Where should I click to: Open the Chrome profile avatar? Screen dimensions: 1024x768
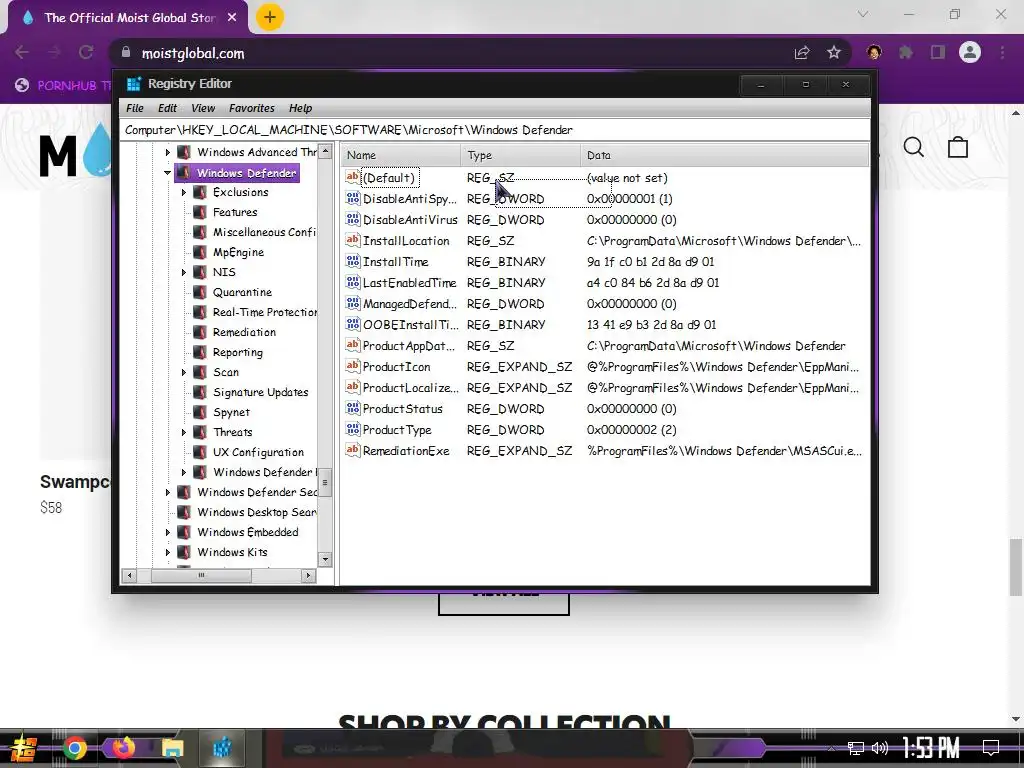pyautogui.click(x=970, y=52)
